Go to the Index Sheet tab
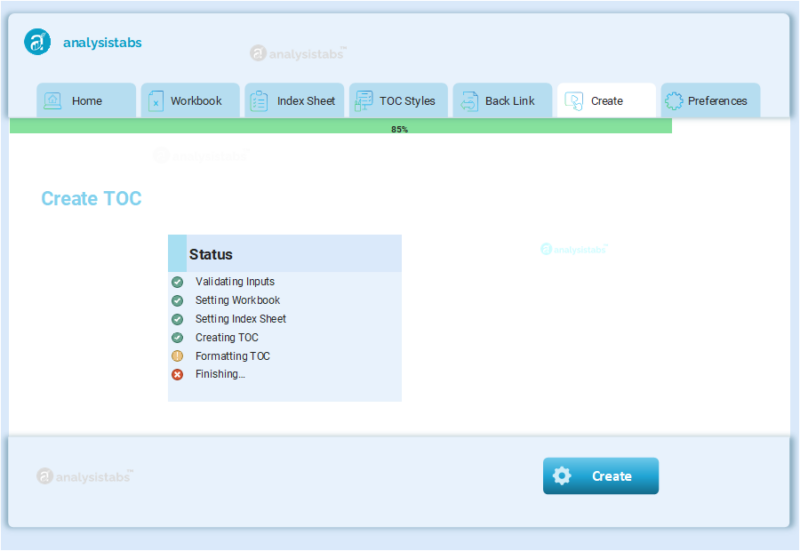The height and width of the screenshot is (551, 800). coord(305,101)
